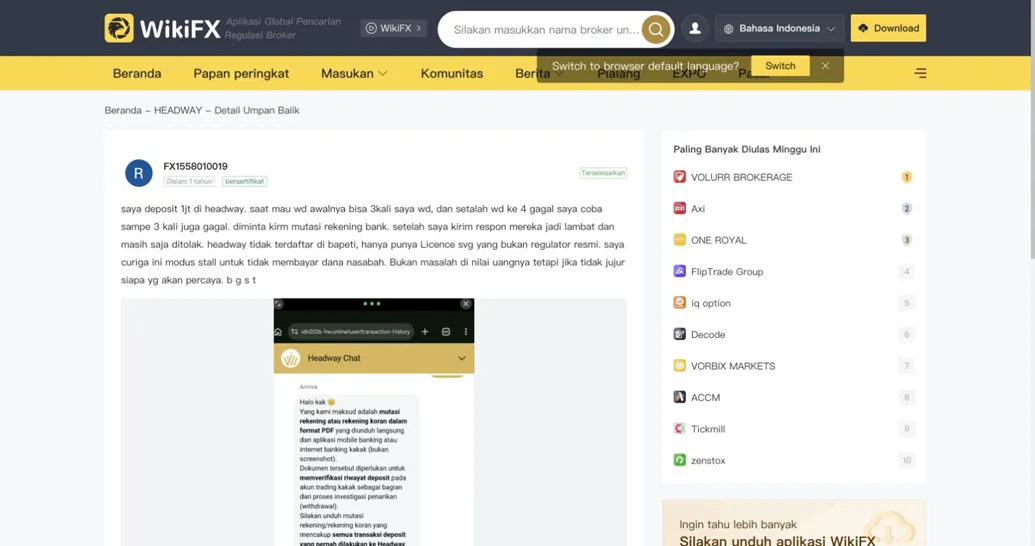Open iq option broker name
The height and width of the screenshot is (546, 1035).
[x=710, y=303]
